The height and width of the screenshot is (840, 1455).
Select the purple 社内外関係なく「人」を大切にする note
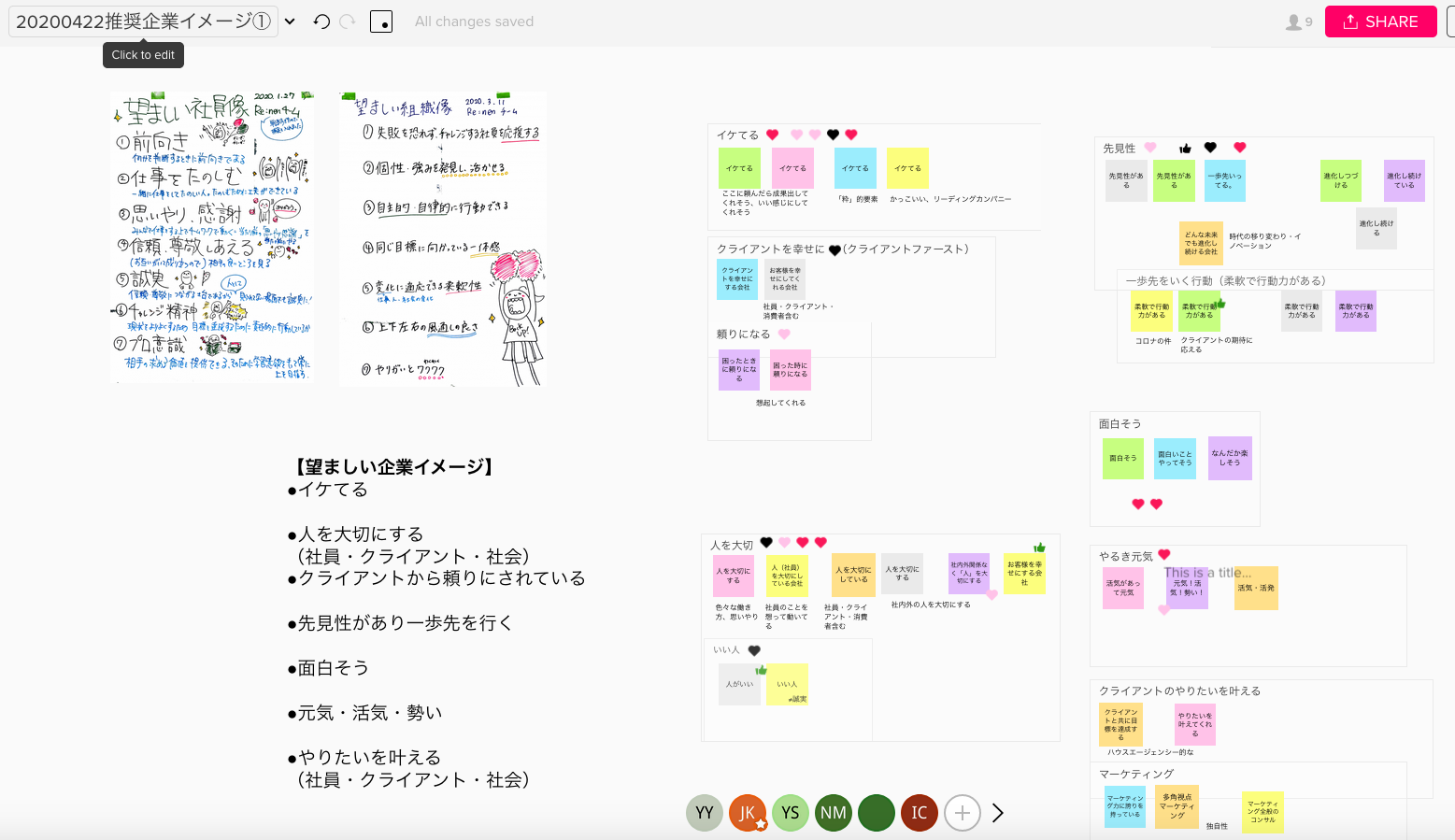tap(969, 573)
